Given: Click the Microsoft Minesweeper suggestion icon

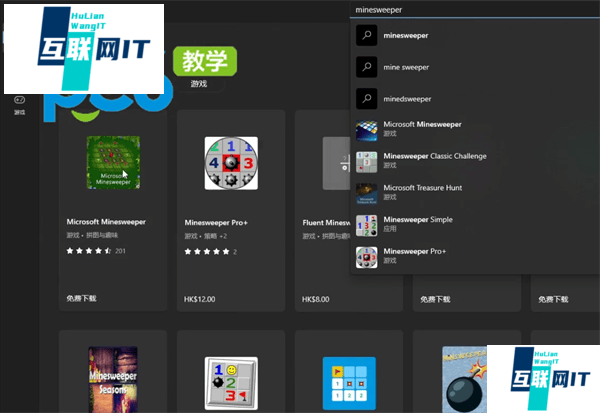Looking at the screenshot, I should click(367, 131).
